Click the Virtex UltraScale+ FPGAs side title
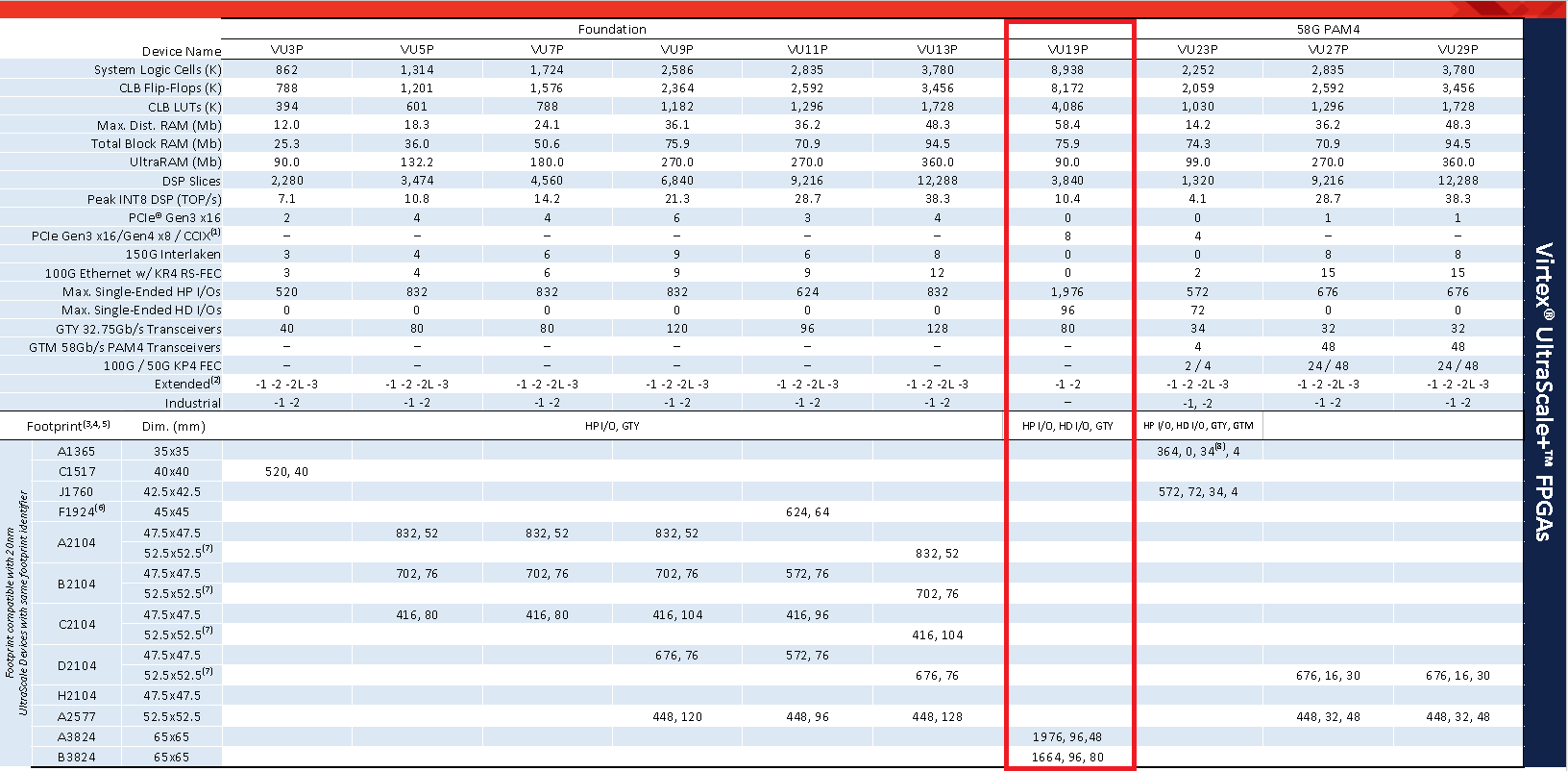Screen dimensions: 1568x771 click(x=1544, y=392)
